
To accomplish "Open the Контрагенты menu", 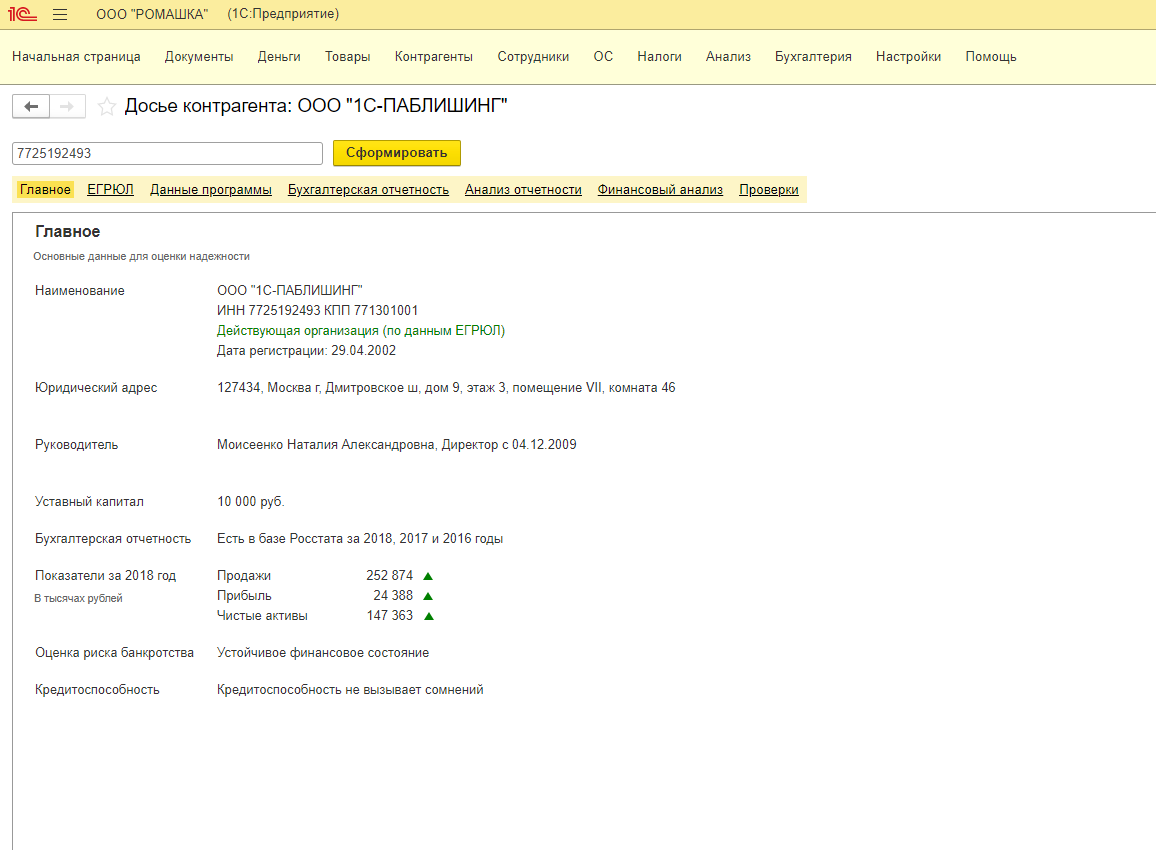I will [434, 57].
